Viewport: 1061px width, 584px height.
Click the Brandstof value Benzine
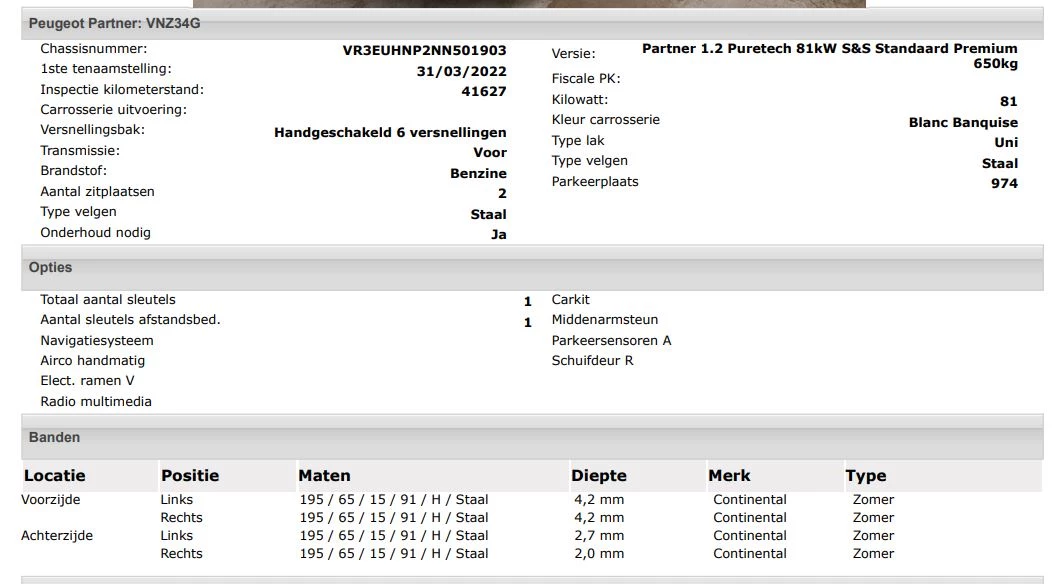click(x=479, y=173)
